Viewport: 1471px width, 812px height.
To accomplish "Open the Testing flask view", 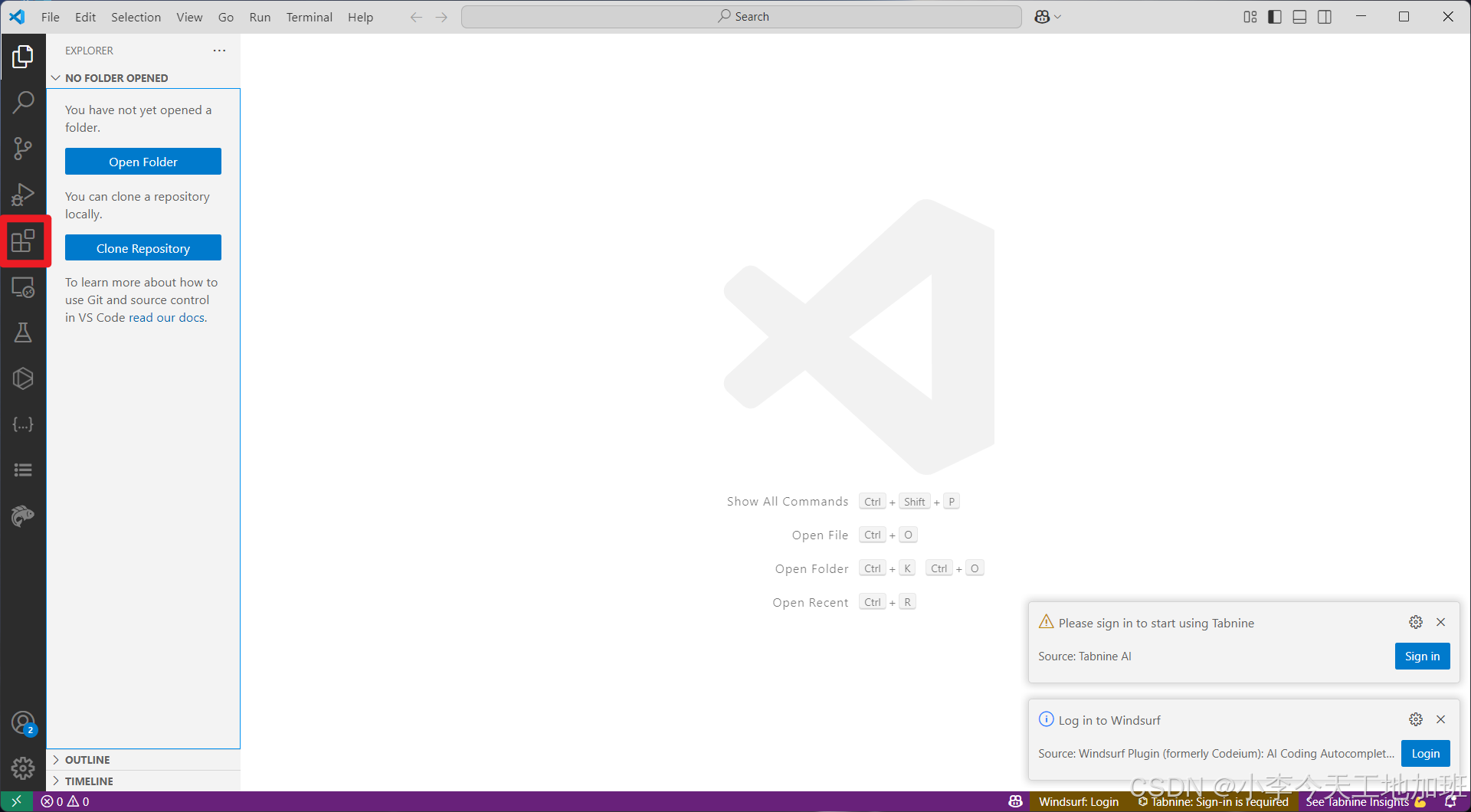I will 23,332.
